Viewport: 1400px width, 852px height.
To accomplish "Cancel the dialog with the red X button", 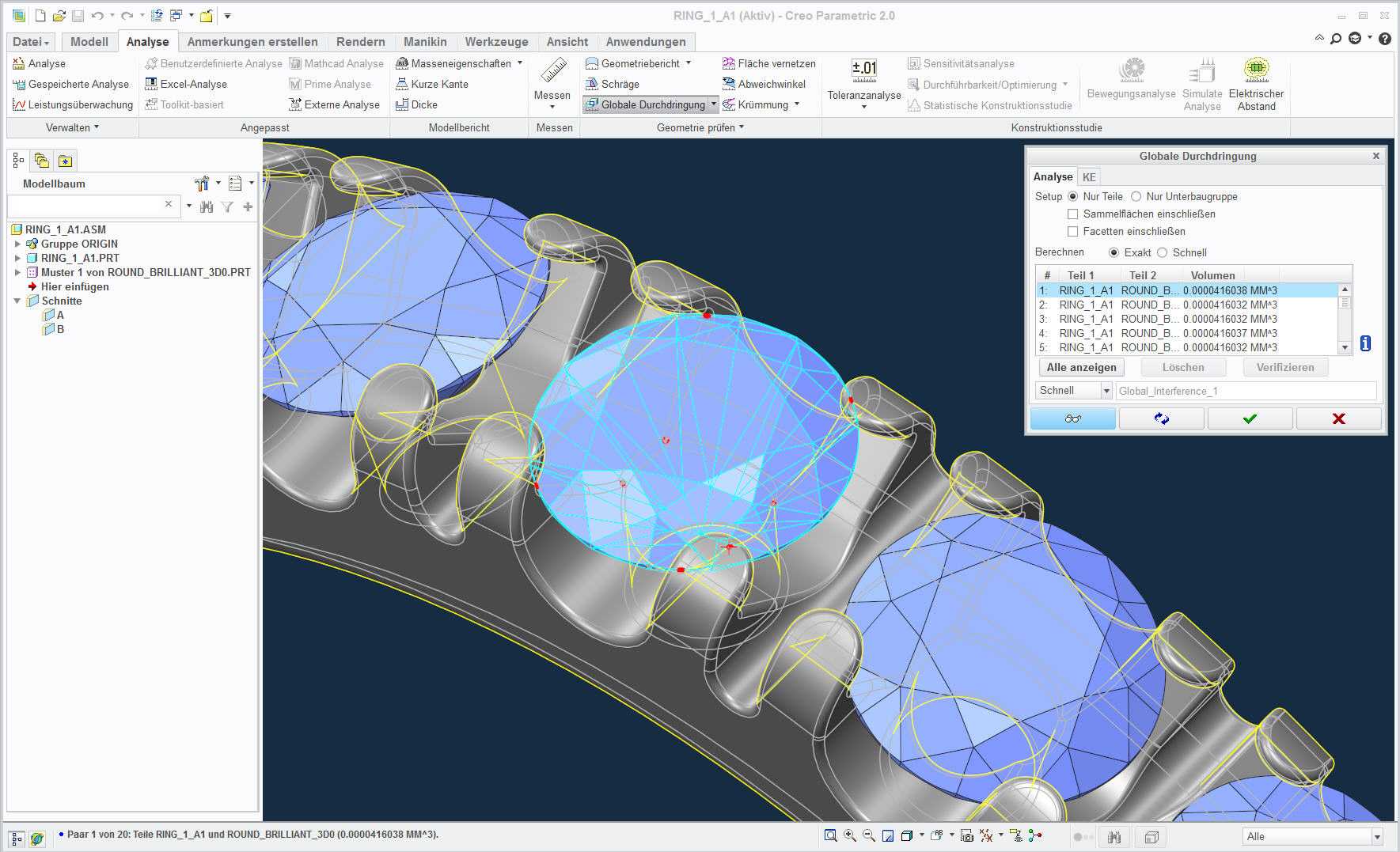I will 1338,418.
